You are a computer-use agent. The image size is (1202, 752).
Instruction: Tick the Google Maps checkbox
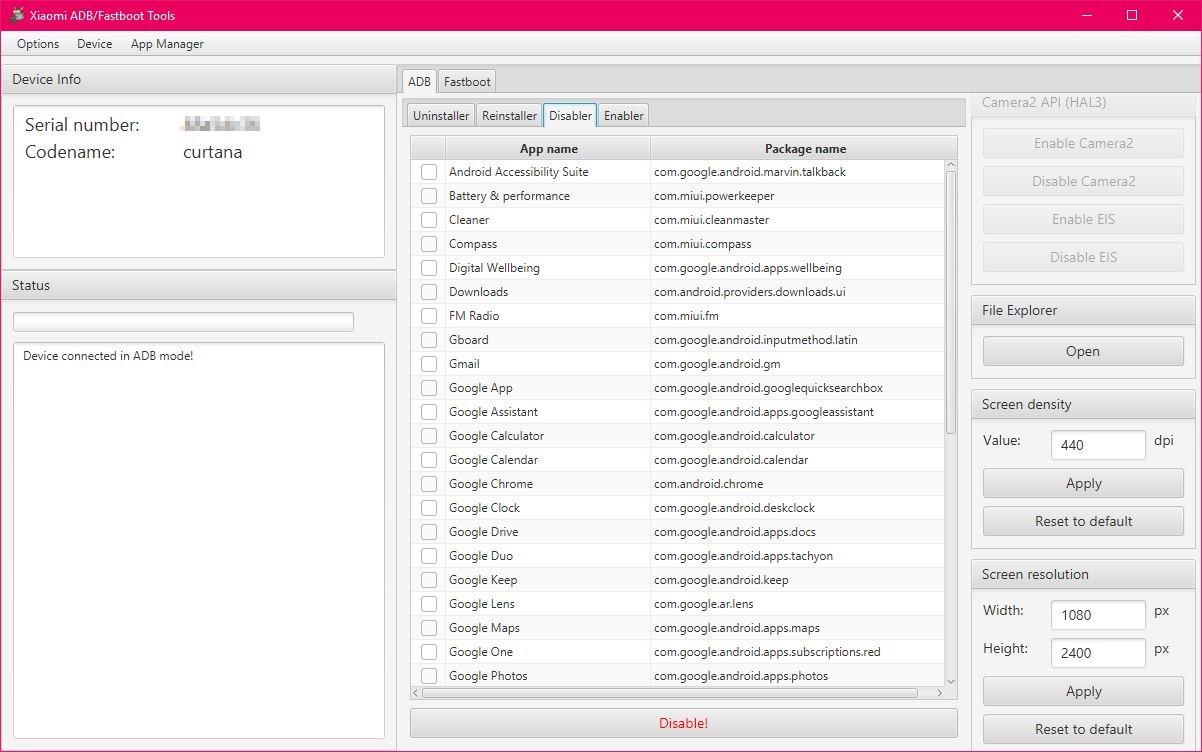tap(429, 628)
